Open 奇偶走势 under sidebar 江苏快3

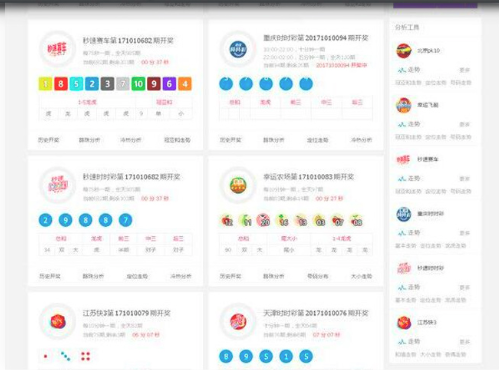456,354
